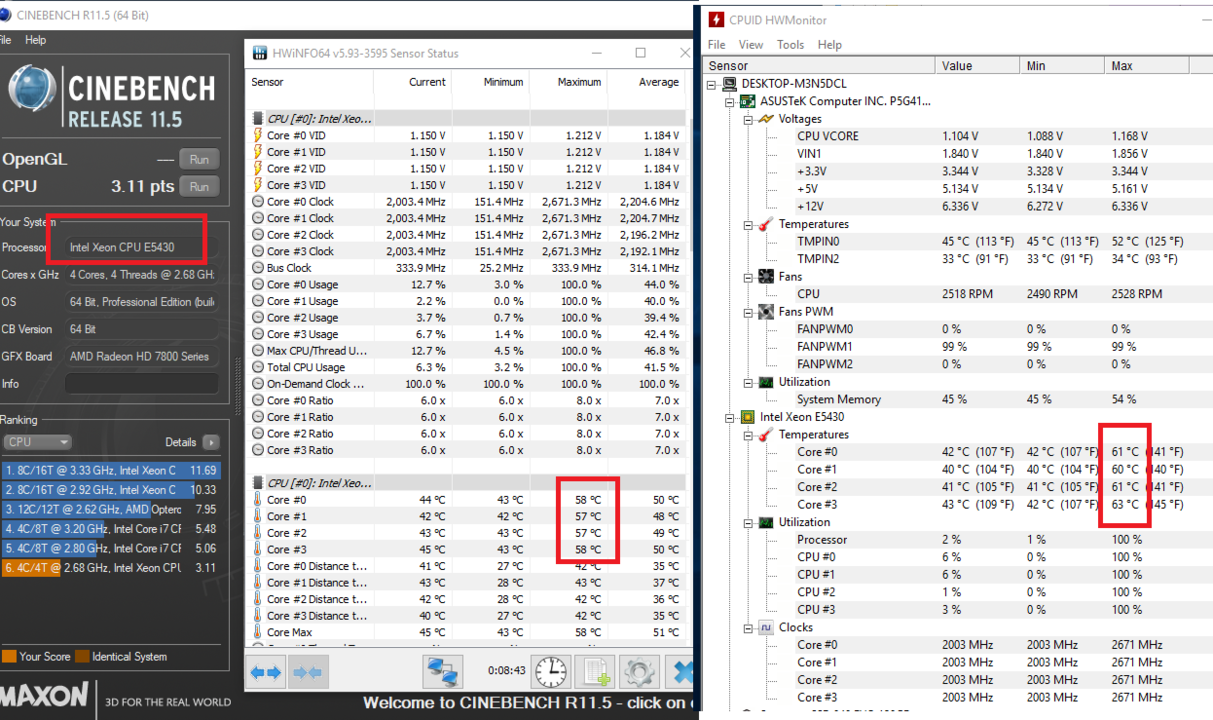Open the File menu in HWMonitor
This screenshot has height=720, width=1213.
(x=716, y=44)
